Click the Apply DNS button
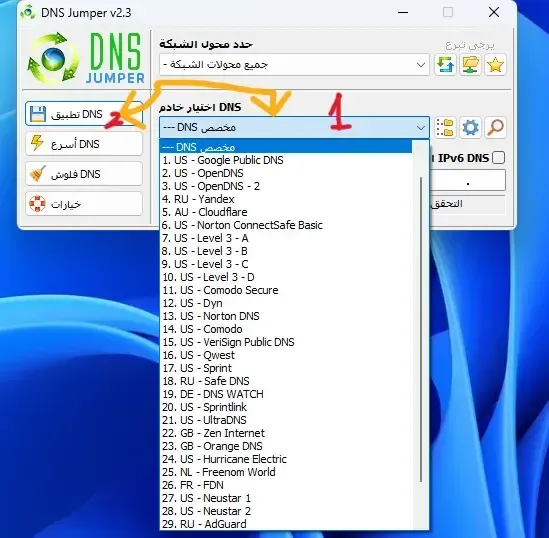This screenshot has height=538, width=549. [84, 114]
